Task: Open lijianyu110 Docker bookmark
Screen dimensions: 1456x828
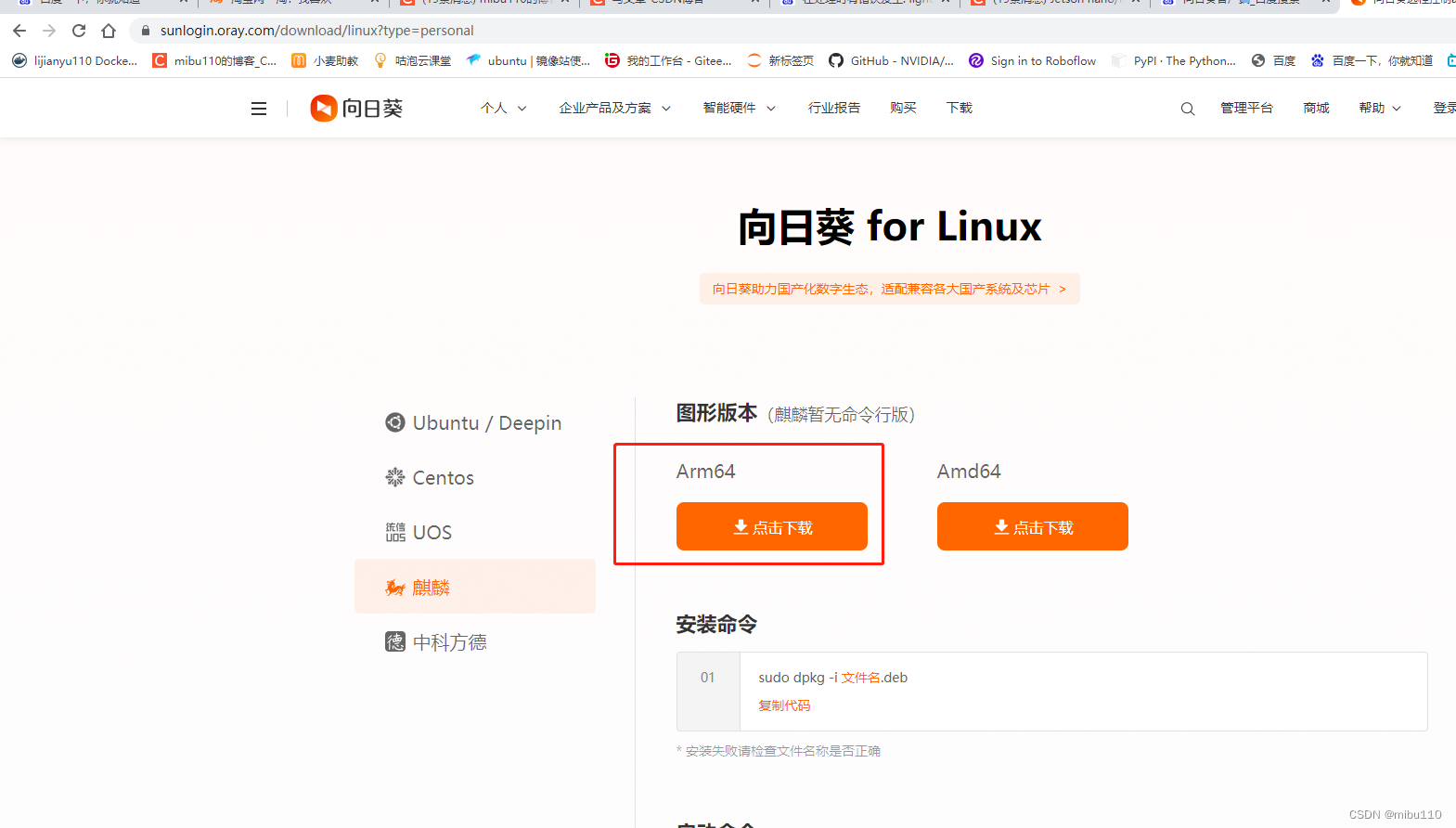Action: click(74, 61)
